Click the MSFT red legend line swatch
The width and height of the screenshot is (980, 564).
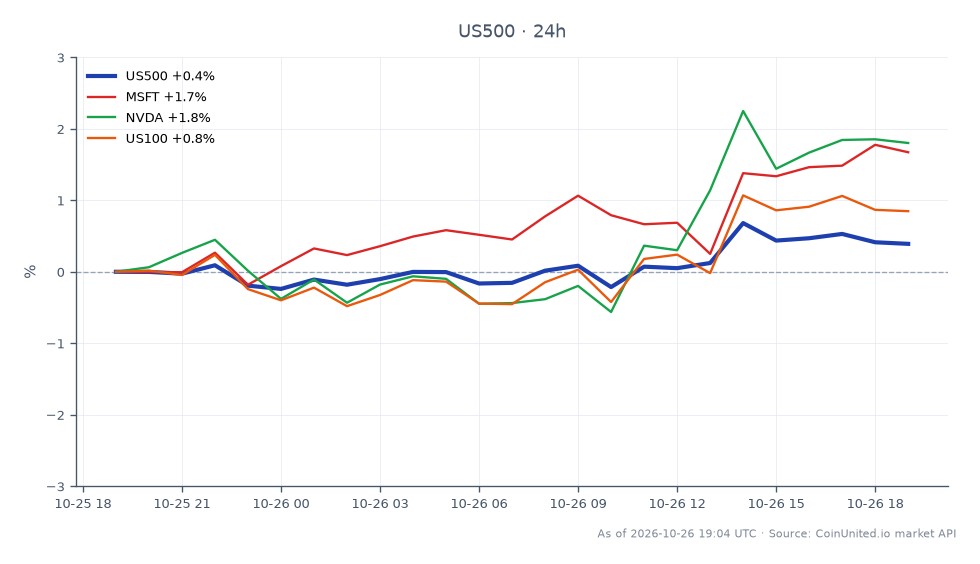click(101, 97)
